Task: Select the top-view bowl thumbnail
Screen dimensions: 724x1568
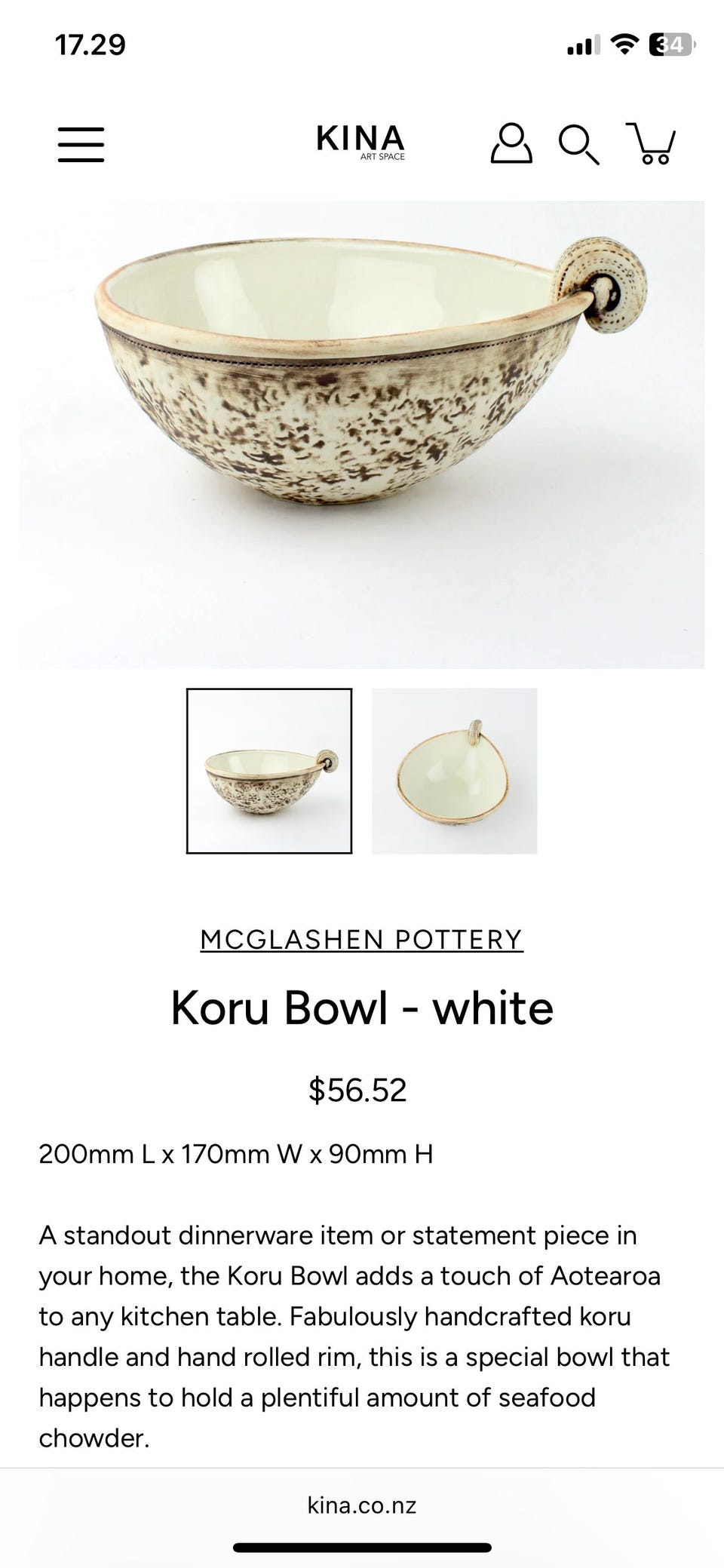Action: (x=455, y=771)
